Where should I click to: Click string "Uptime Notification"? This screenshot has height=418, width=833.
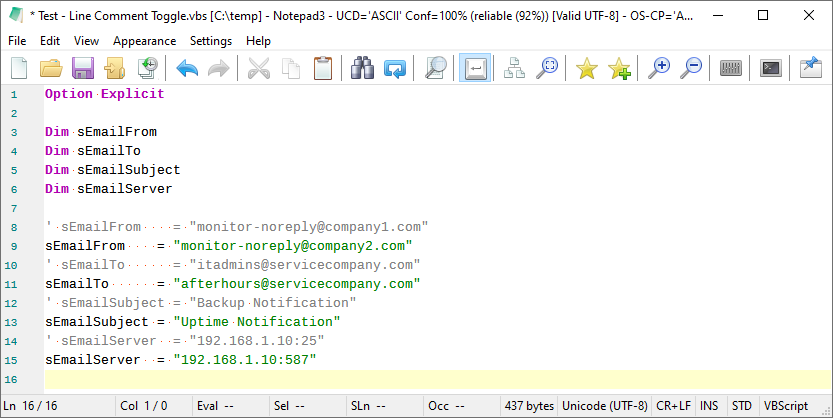(x=257, y=322)
